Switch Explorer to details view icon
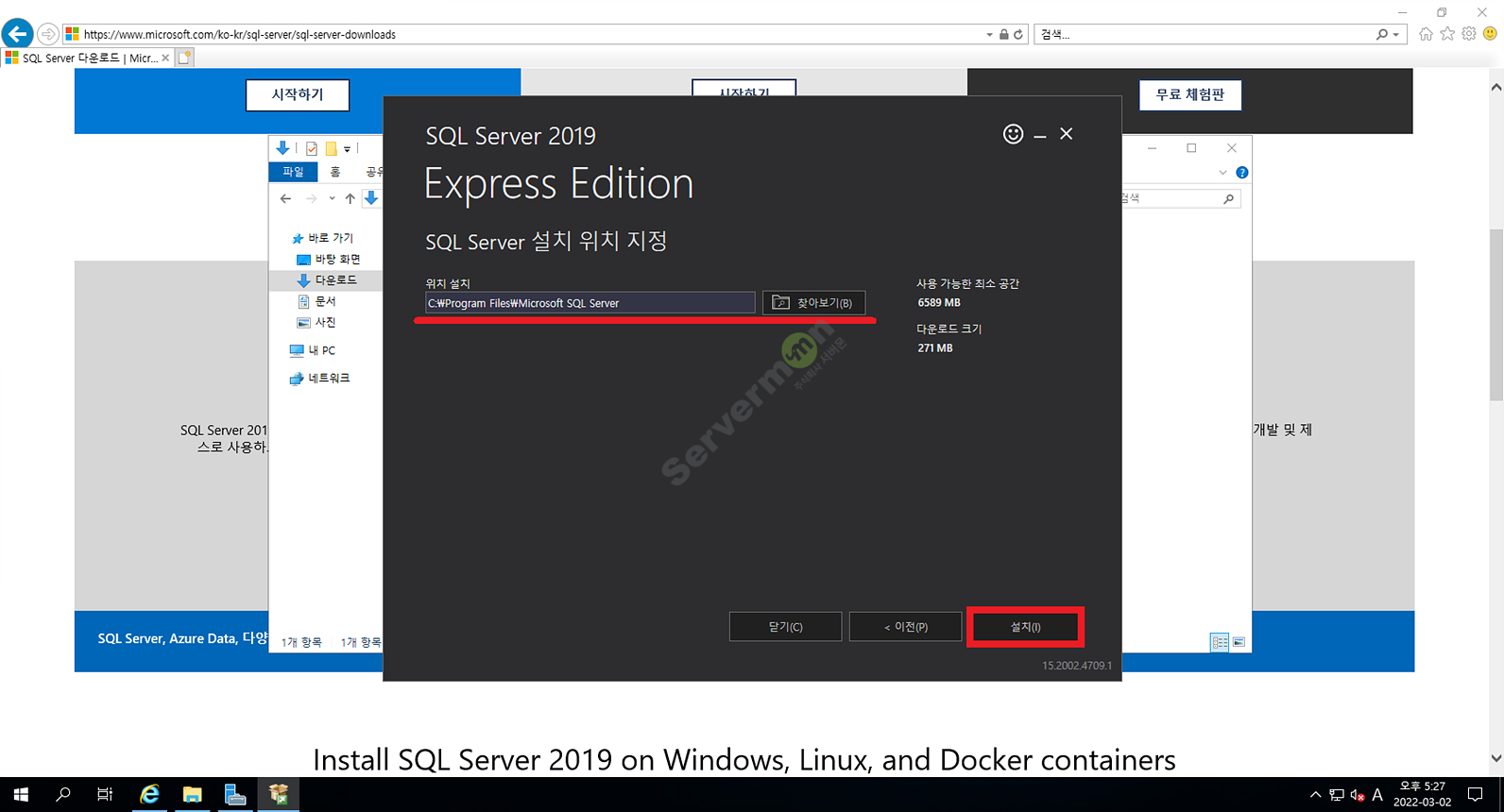The width and height of the screenshot is (1504, 812). [1220, 642]
